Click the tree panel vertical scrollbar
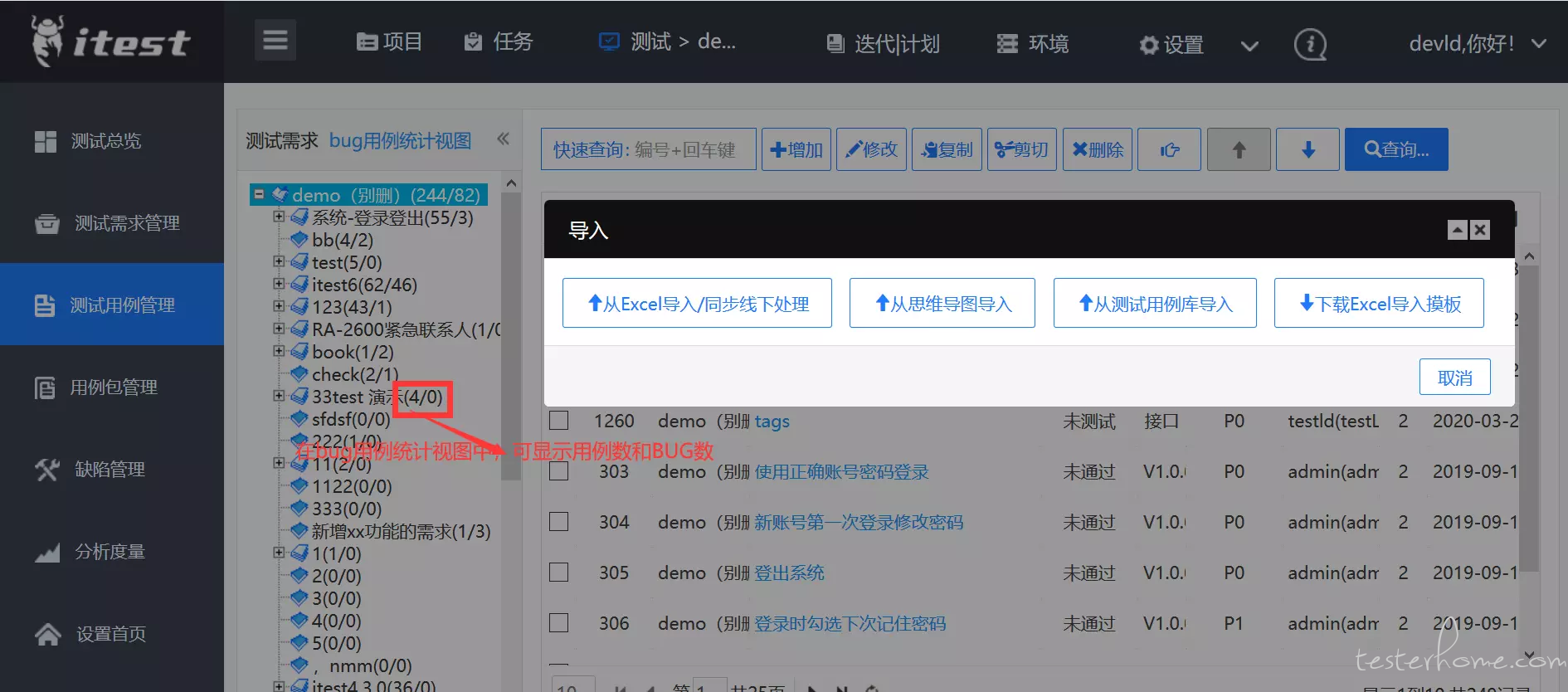The height and width of the screenshot is (692, 1568). coord(511,335)
